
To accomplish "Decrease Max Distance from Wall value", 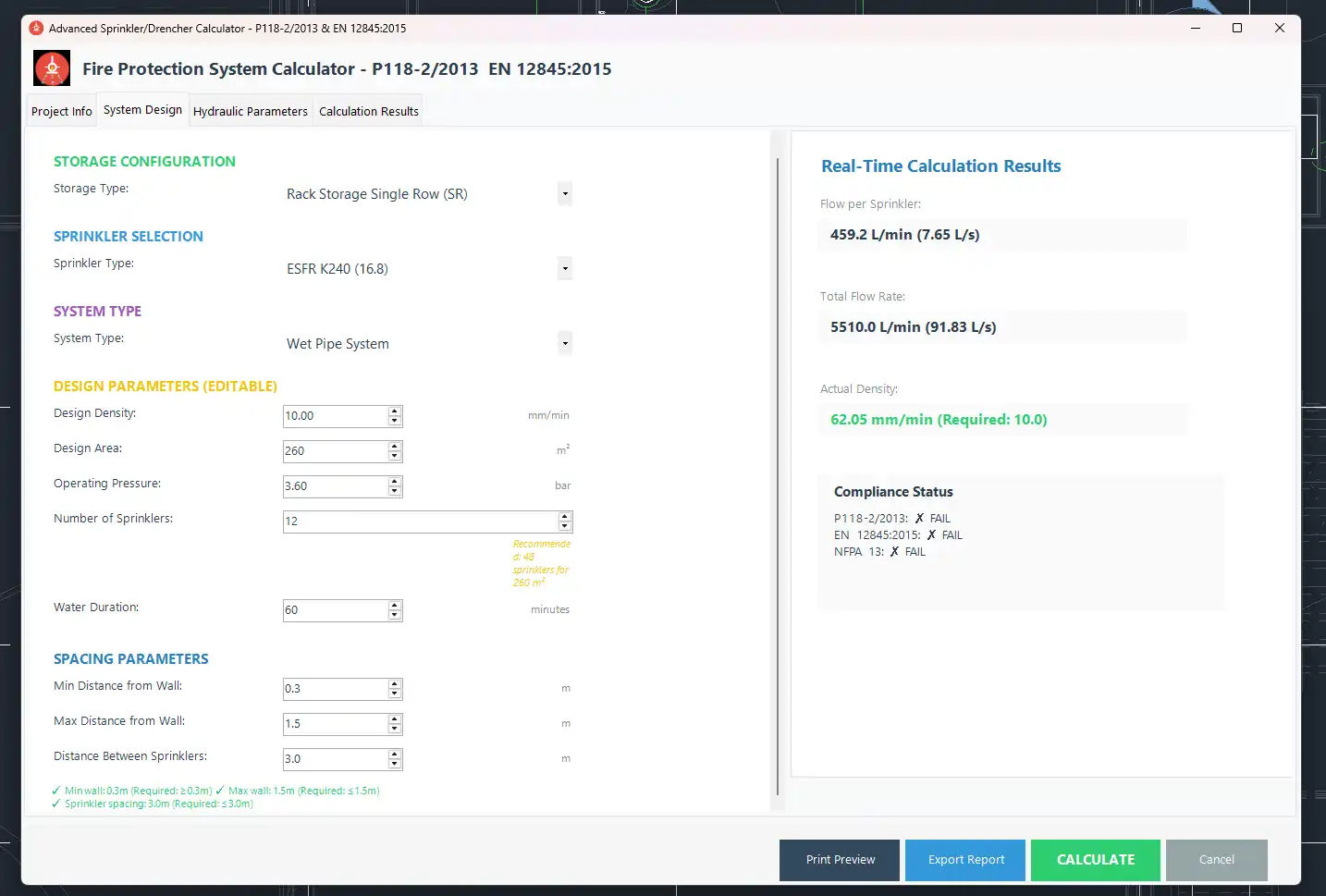I will click(395, 729).
